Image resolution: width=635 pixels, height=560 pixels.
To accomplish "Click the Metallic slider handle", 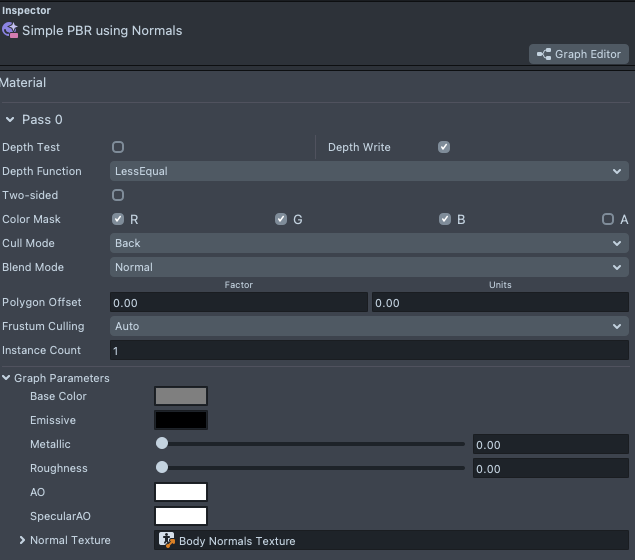I will pos(162,444).
